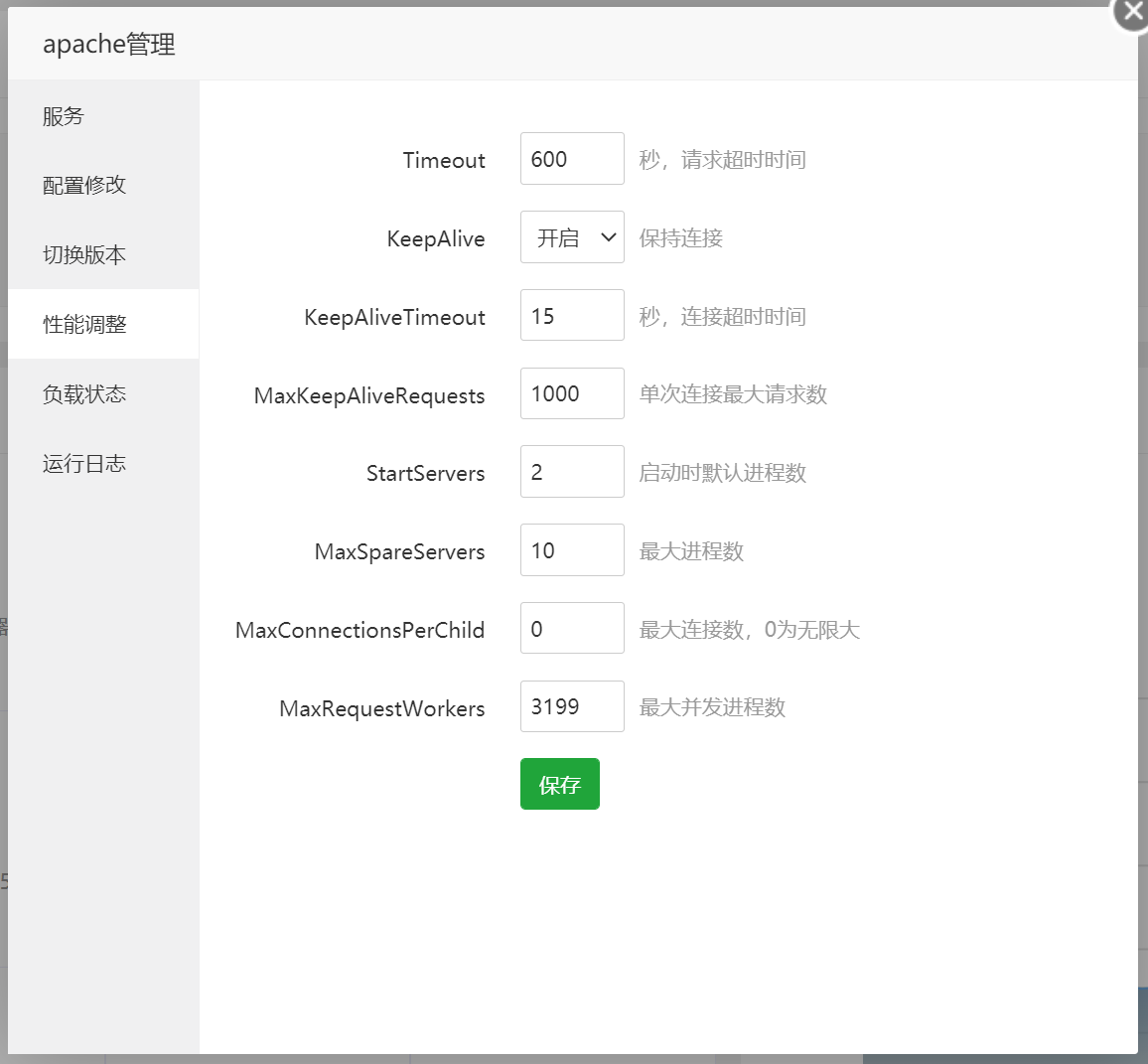The height and width of the screenshot is (1064, 1148).
Task: Click the MaxConnectionsPerChild input
Action: tap(572, 629)
